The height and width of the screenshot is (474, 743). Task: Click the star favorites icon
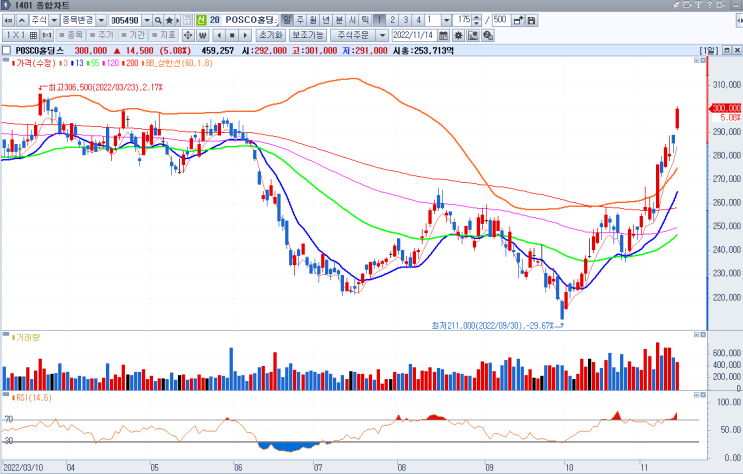point(169,20)
